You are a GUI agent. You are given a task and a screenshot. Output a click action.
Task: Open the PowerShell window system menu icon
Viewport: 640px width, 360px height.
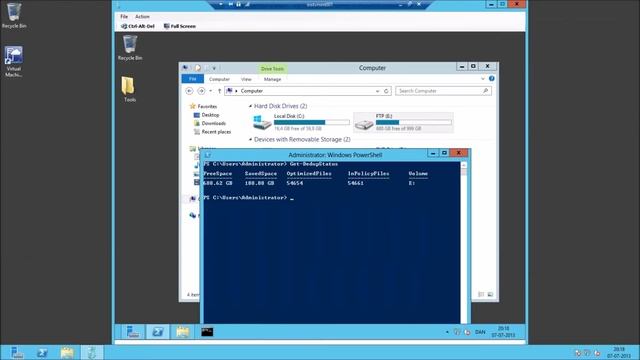[x=207, y=155]
